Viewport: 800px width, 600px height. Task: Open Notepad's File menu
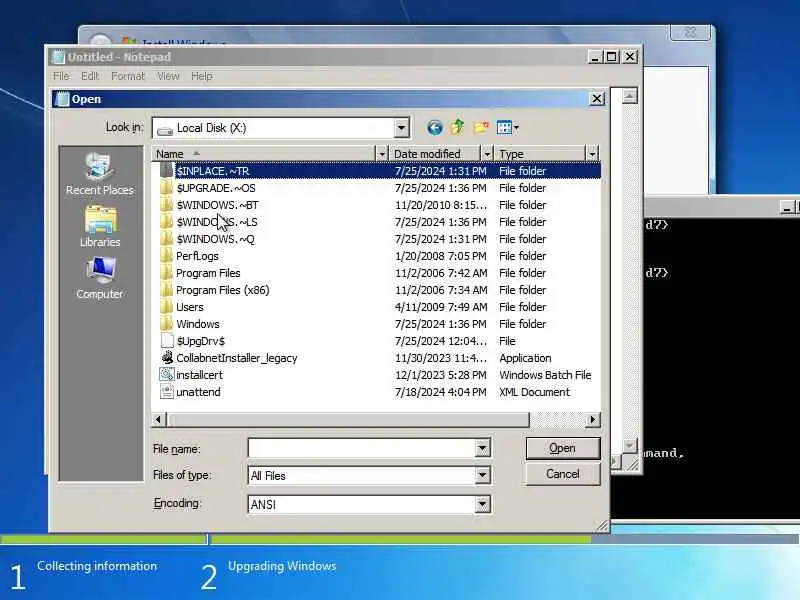click(61, 76)
